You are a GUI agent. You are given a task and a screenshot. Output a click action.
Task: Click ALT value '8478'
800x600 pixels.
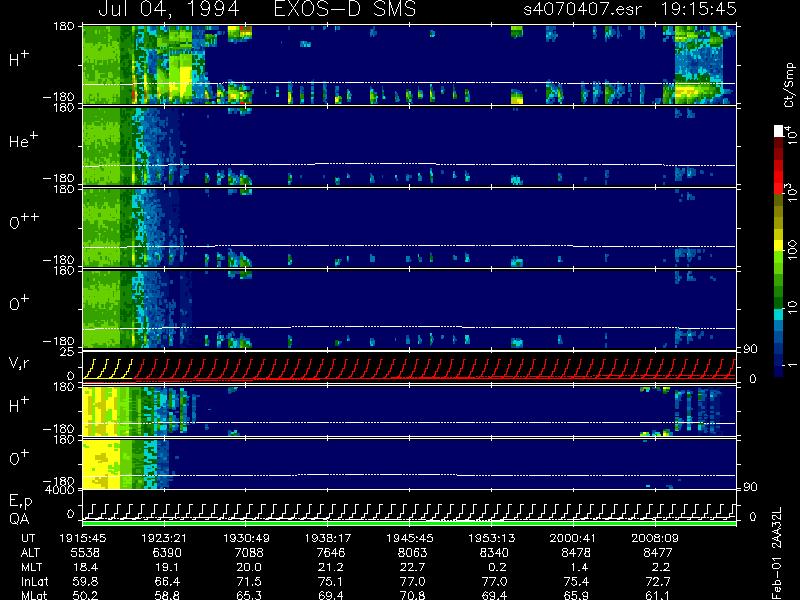pyautogui.click(x=576, y=553)
